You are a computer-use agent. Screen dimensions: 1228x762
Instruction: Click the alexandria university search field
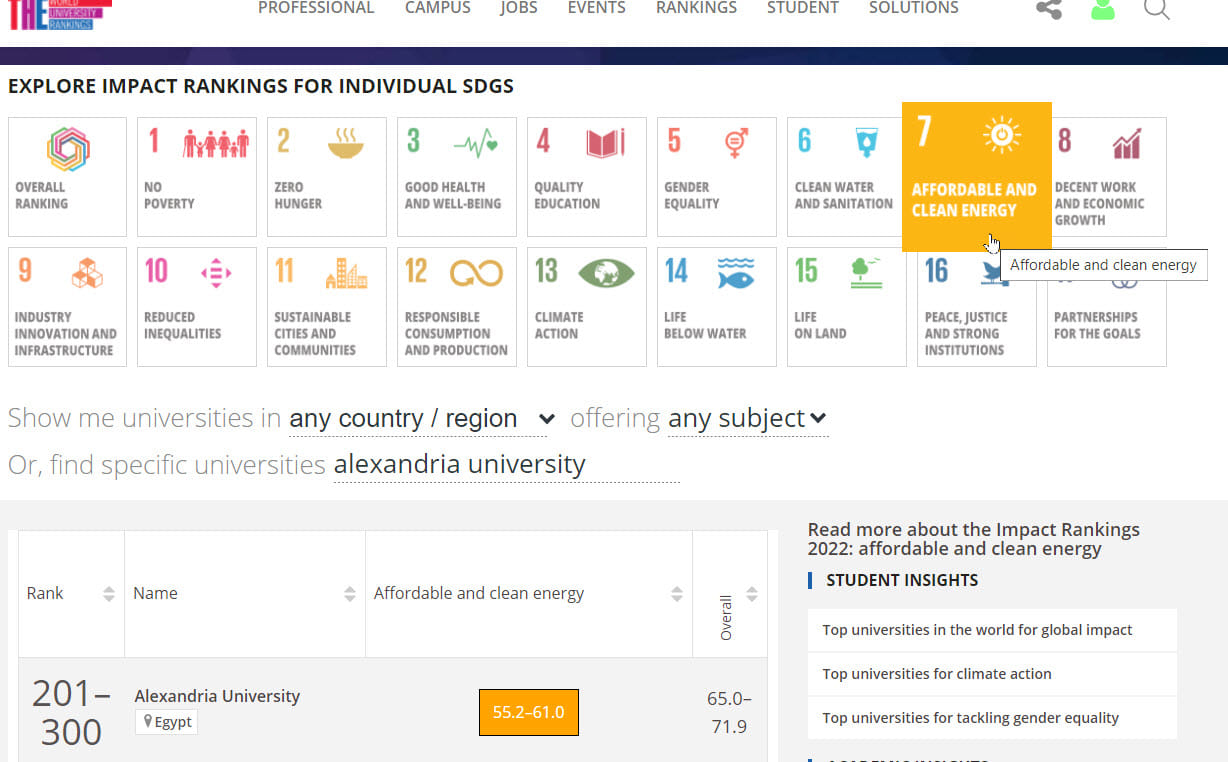click(458, 464)
